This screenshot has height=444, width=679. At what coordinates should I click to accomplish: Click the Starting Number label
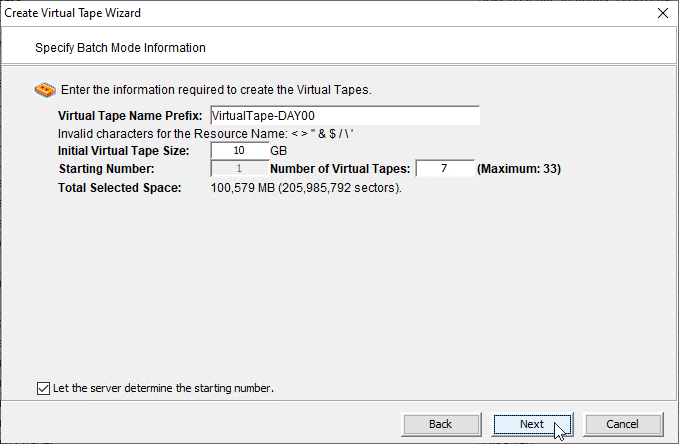(x=107, y=169)
